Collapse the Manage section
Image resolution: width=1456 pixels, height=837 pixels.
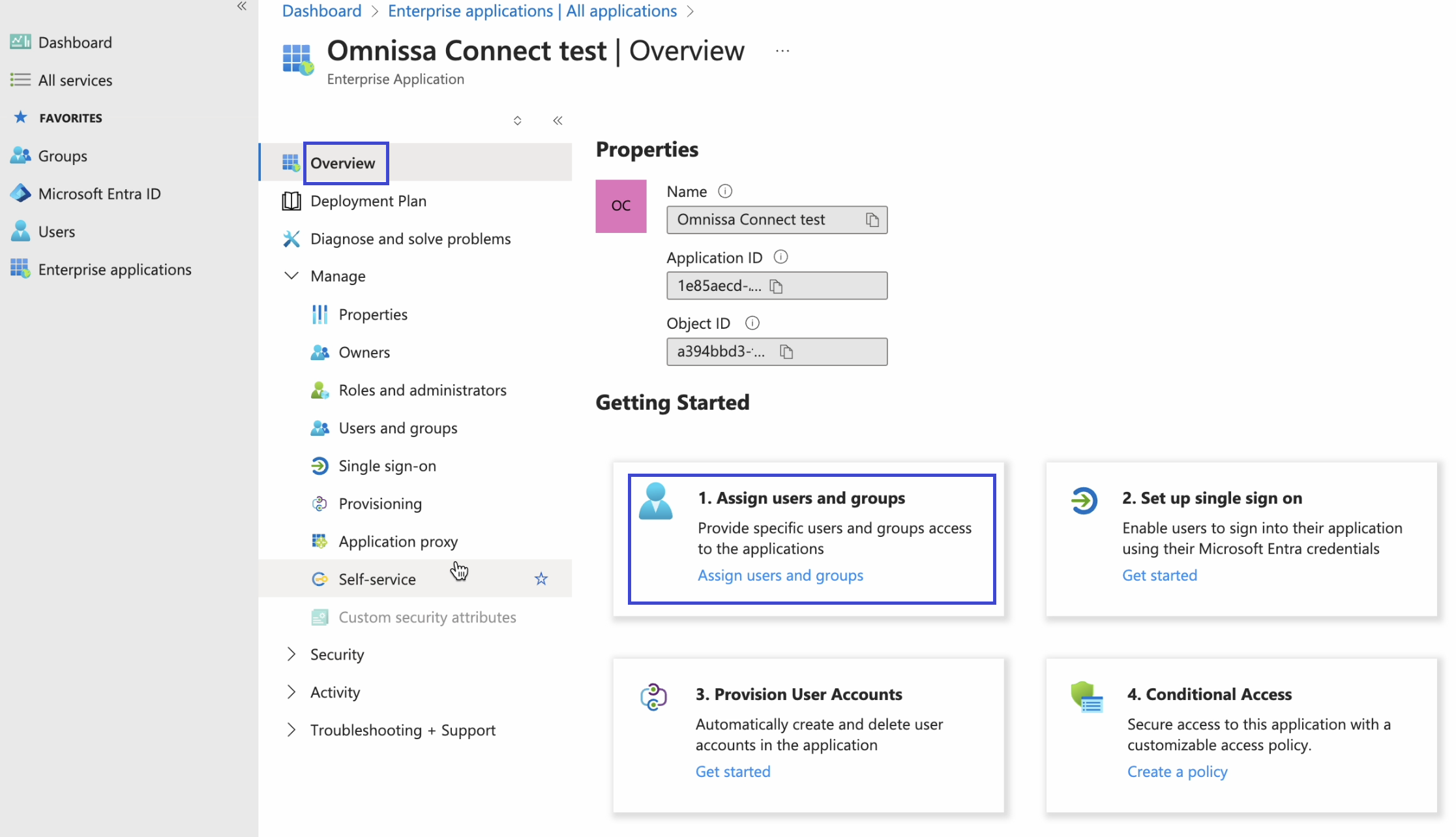point(291,276)
